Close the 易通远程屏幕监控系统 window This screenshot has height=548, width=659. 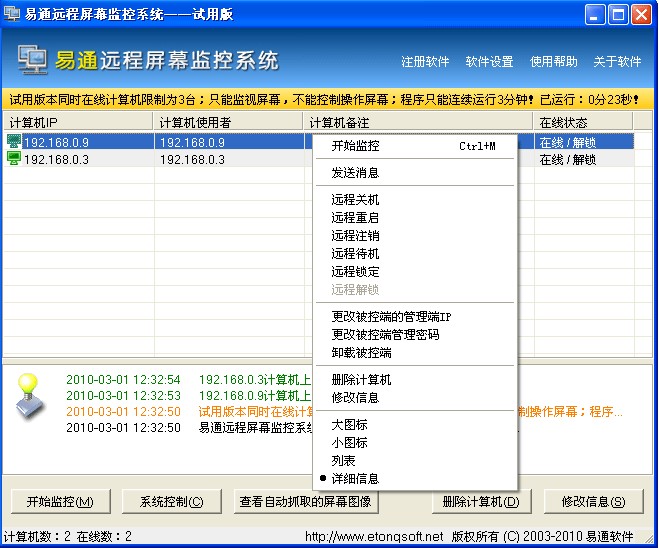click(x=641, y=15)
